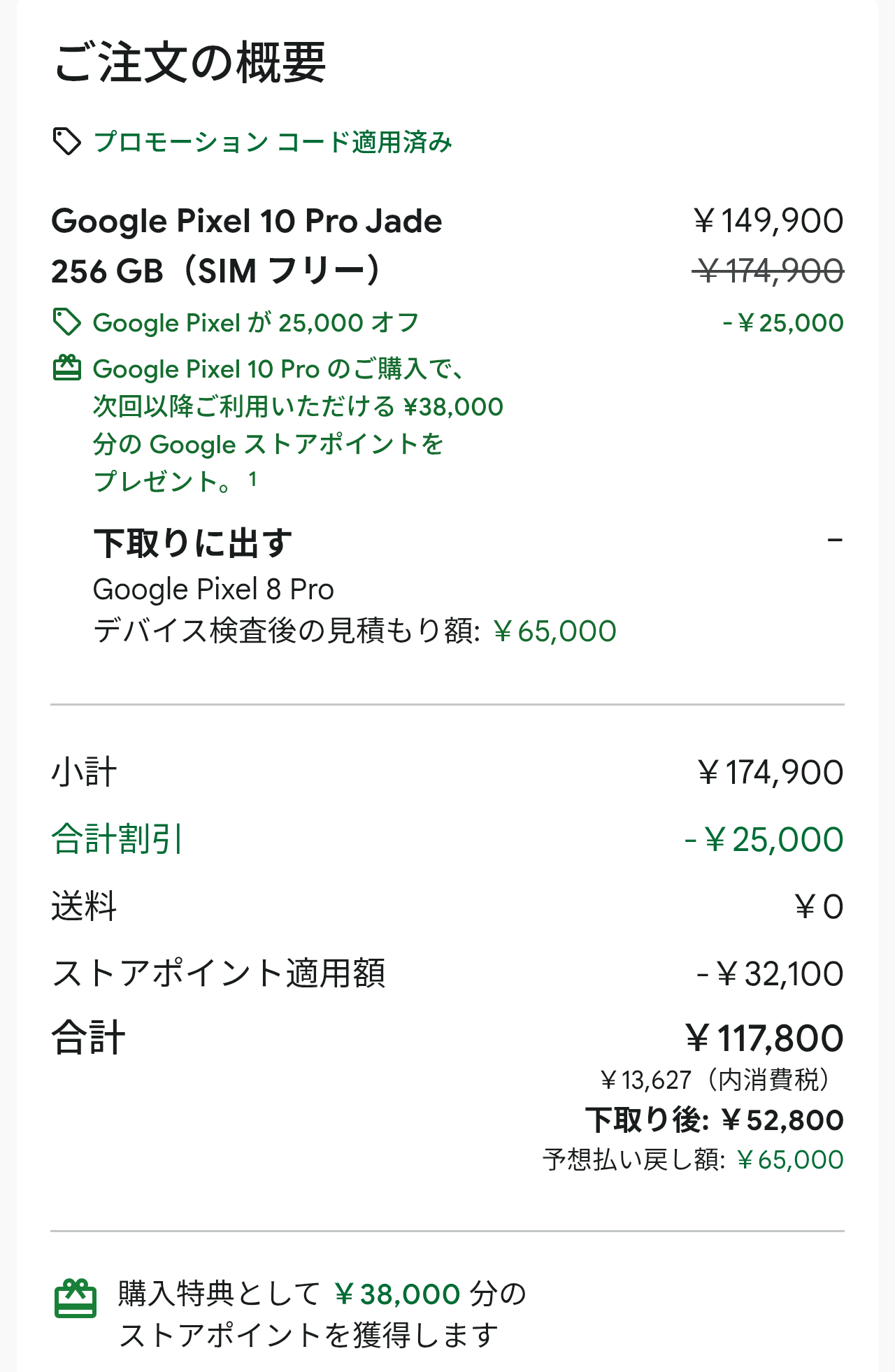Tap the gift icon next to Pixel 10 Pro offer
895x1372 pixels.
67,368
